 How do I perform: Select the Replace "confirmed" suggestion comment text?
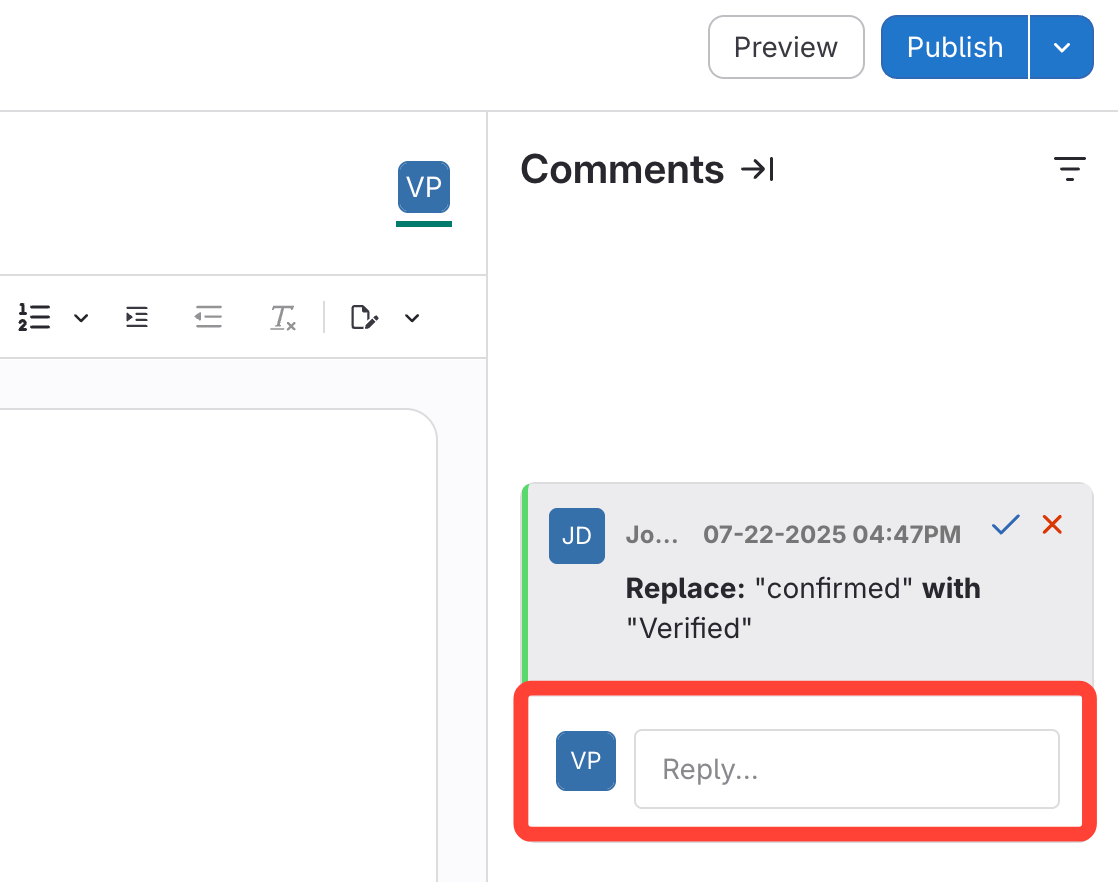[802, 608]
